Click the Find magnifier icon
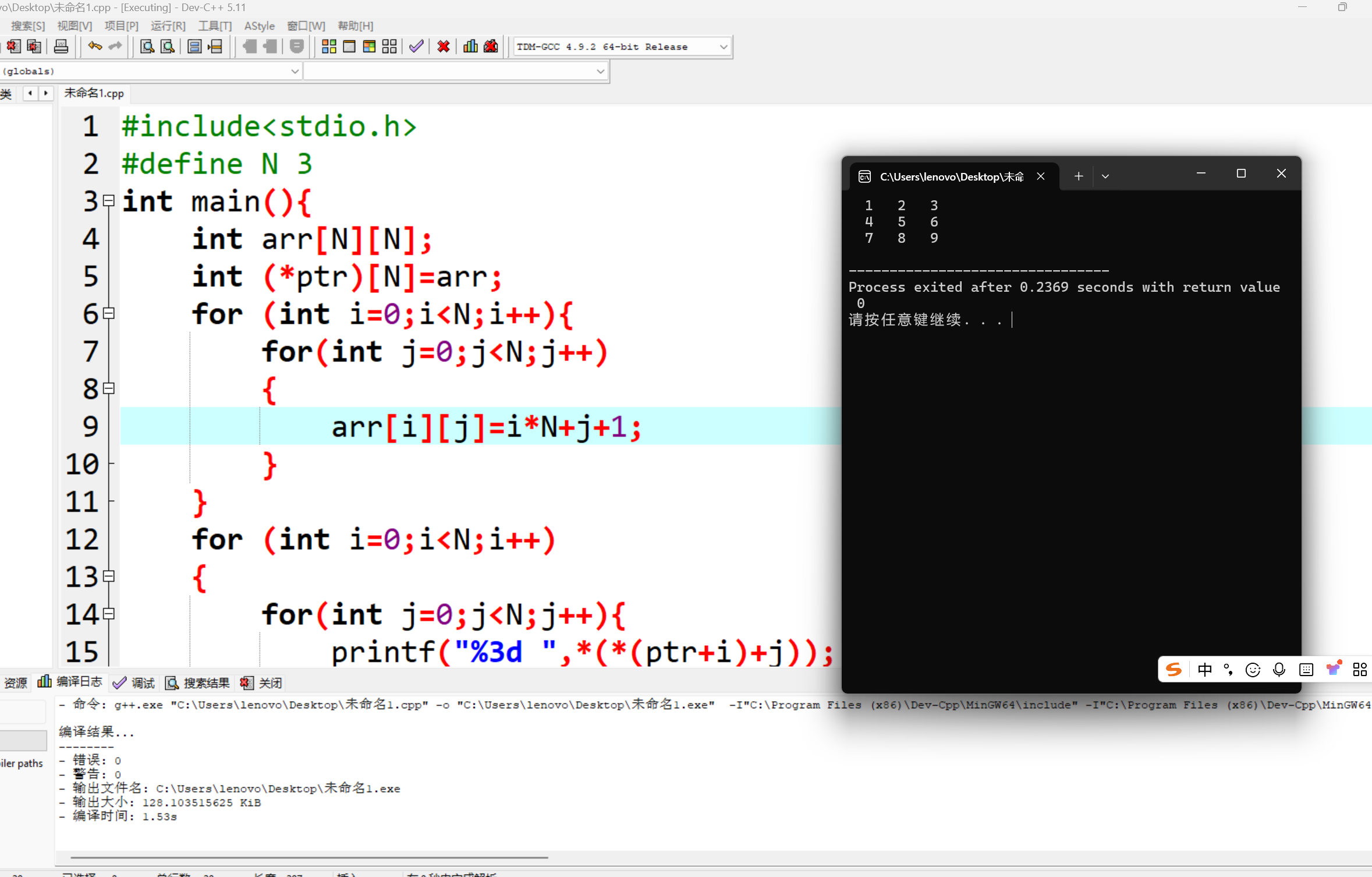Screen dimensions: 1372x877 147,47
